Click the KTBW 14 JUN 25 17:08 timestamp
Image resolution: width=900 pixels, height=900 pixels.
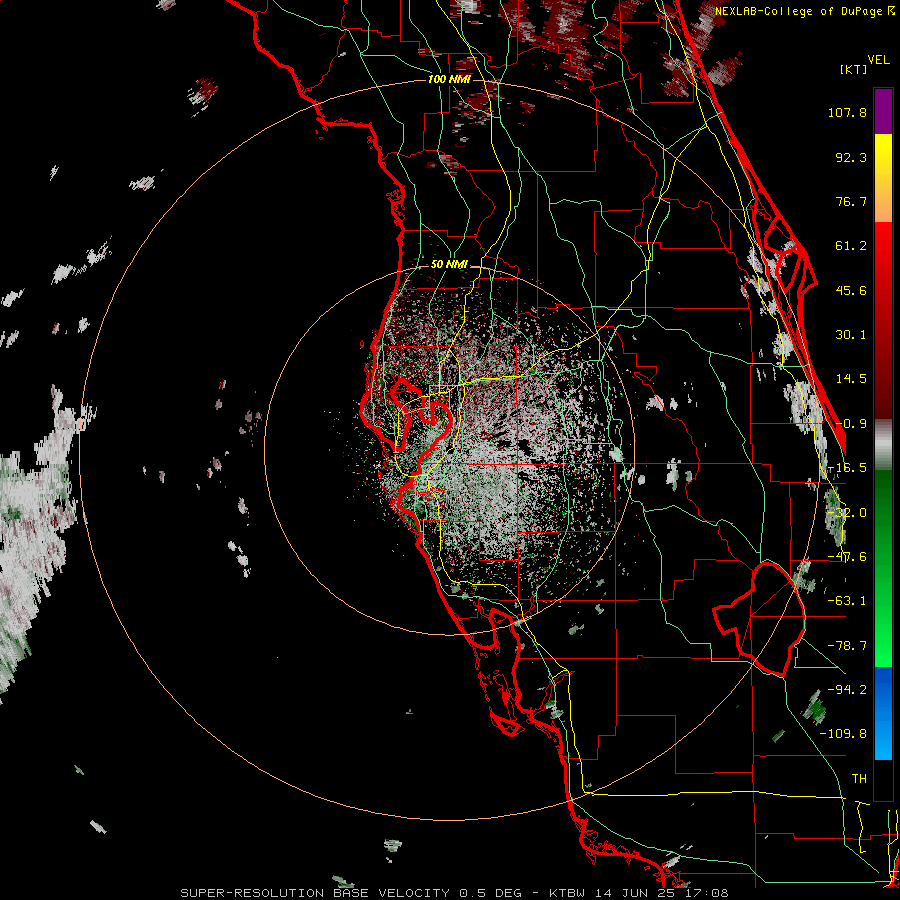pyautogui.click(x=639, y=893)
